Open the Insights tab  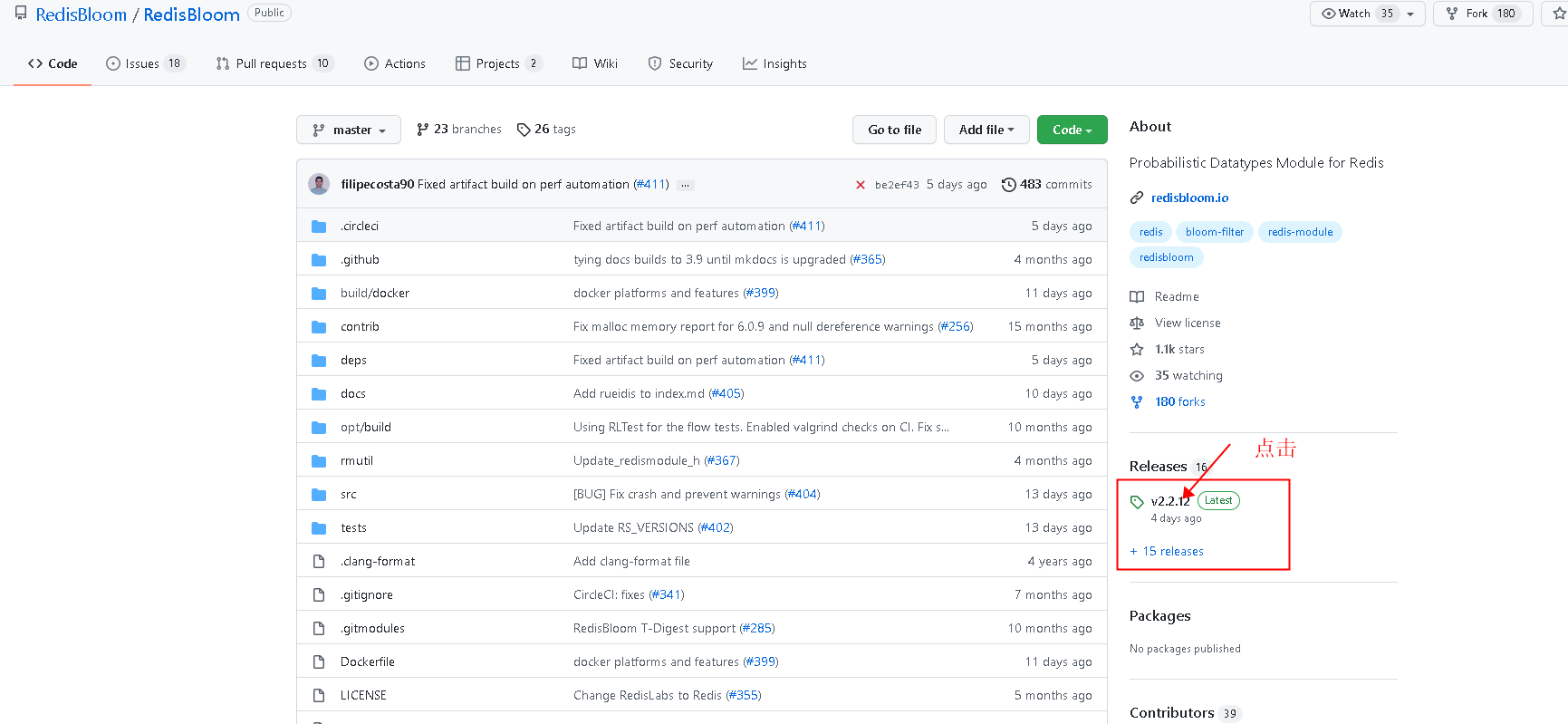click(x=774, y=63)
